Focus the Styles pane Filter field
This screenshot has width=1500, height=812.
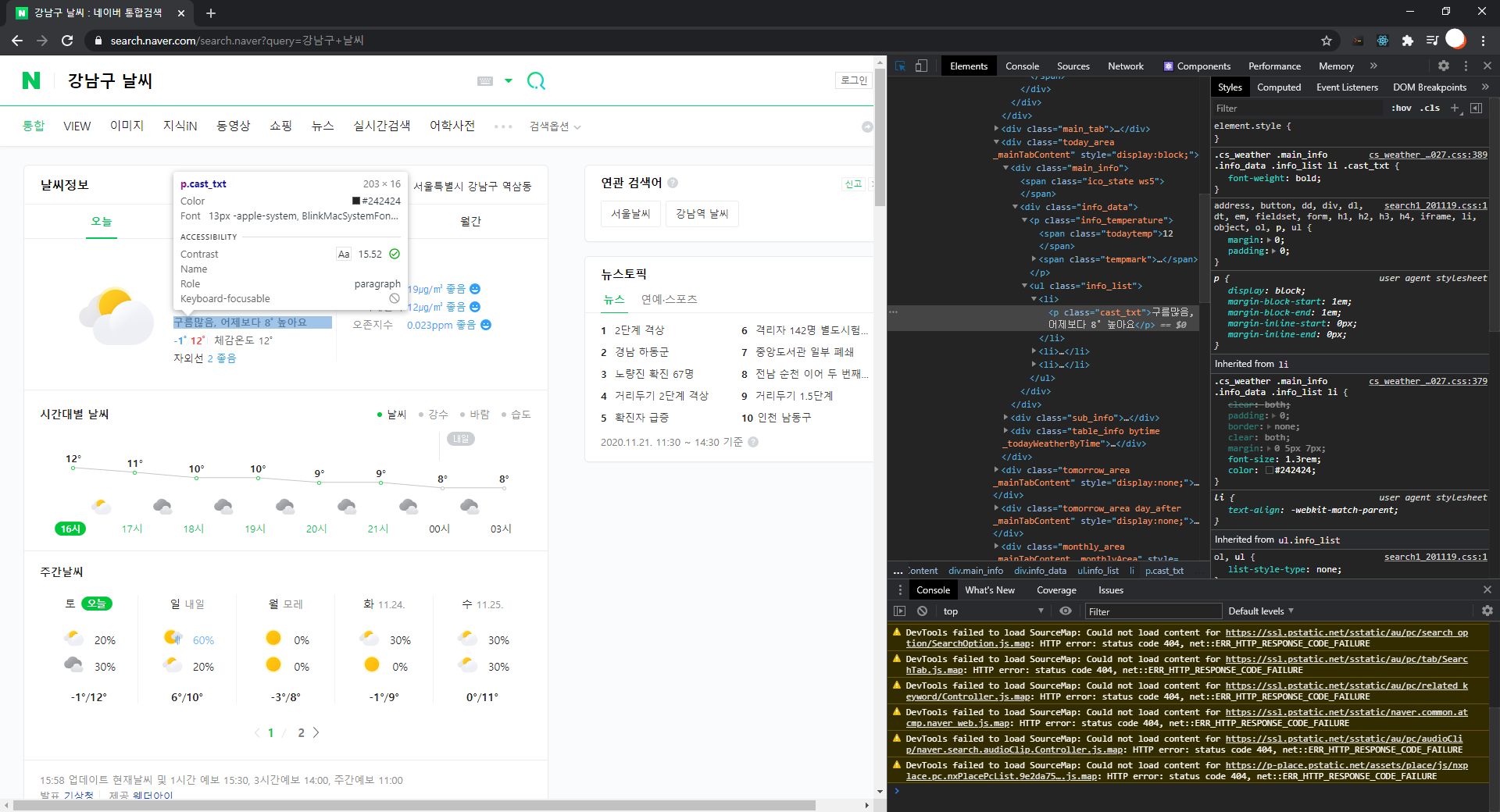click(1297, 109)
